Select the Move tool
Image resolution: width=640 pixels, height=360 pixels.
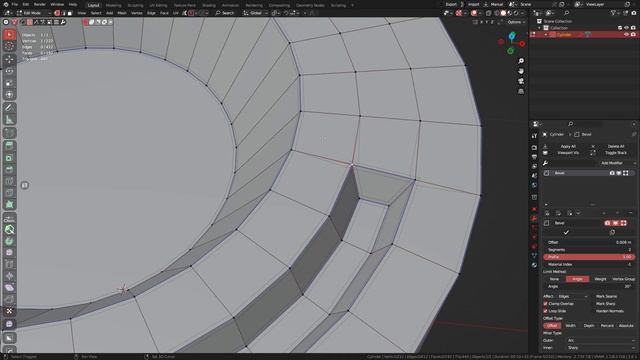coord(9,60)
